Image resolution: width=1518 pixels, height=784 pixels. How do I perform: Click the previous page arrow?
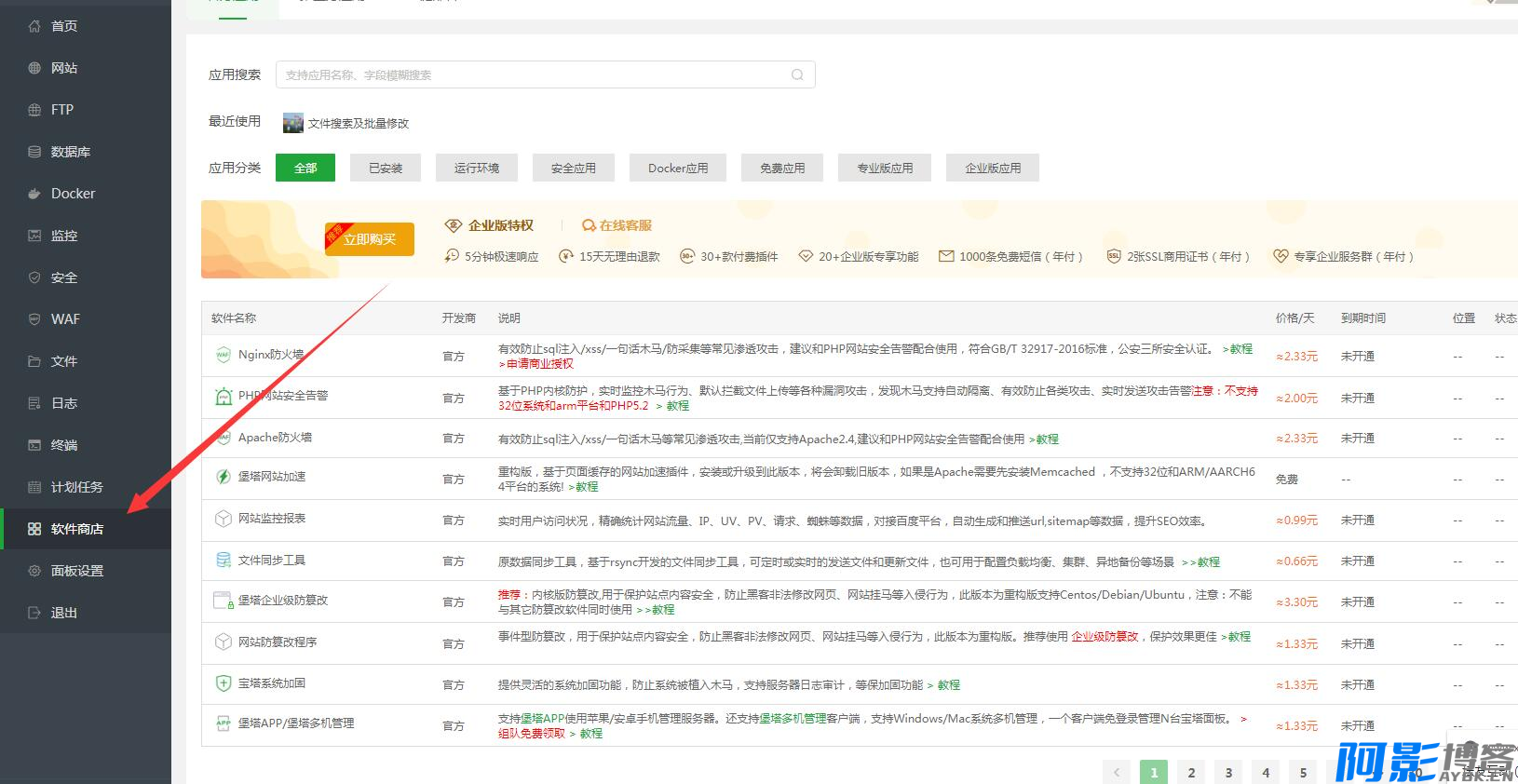coord(1117,773)
